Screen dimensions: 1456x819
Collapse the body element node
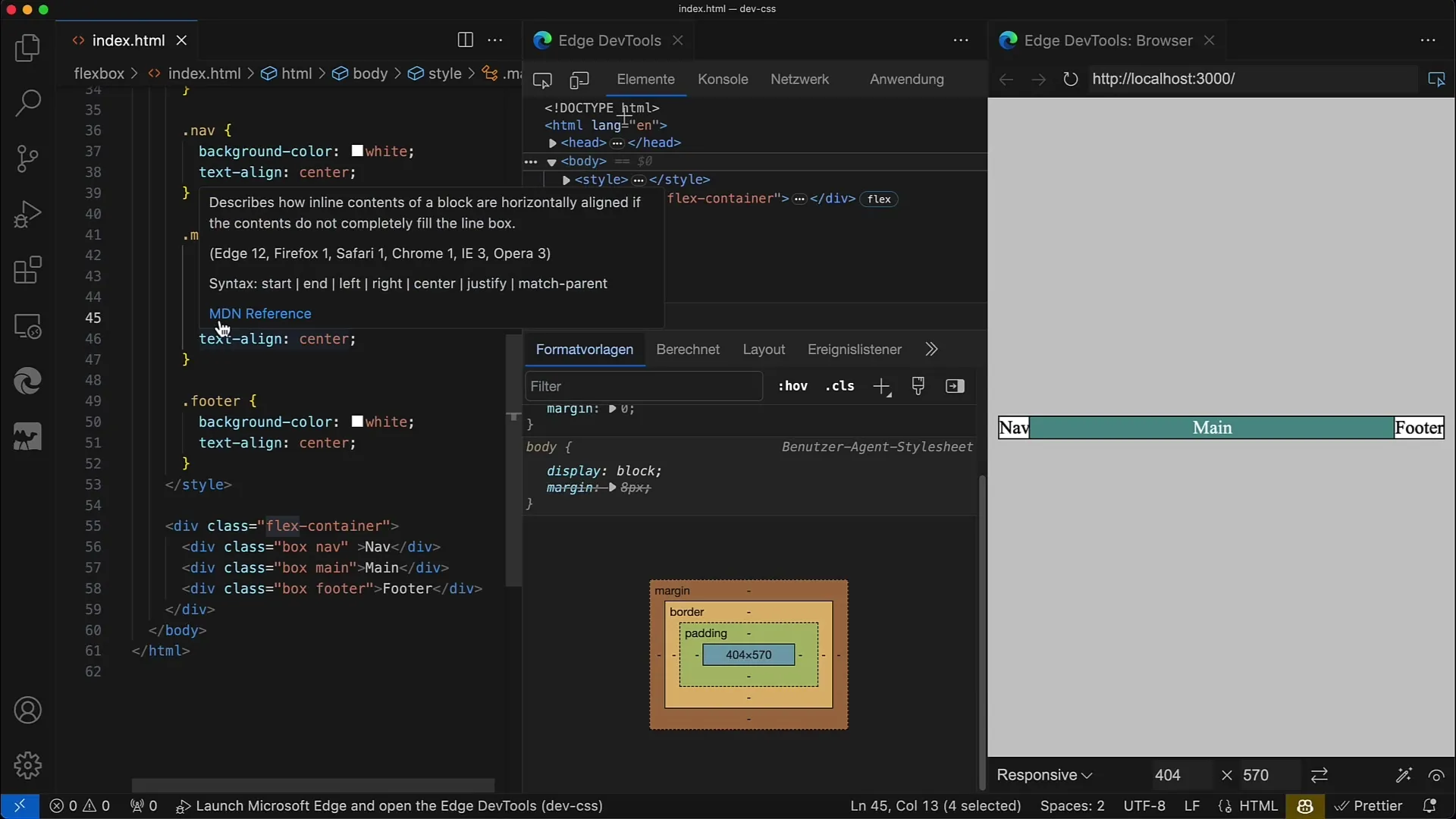pyautogui.click(x=552, y=162)
